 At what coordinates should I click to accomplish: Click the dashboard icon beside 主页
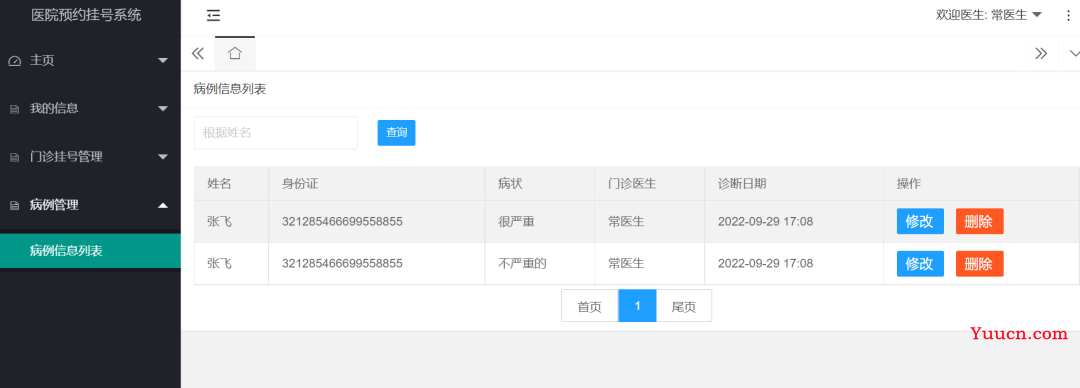[x=14, y=61]
